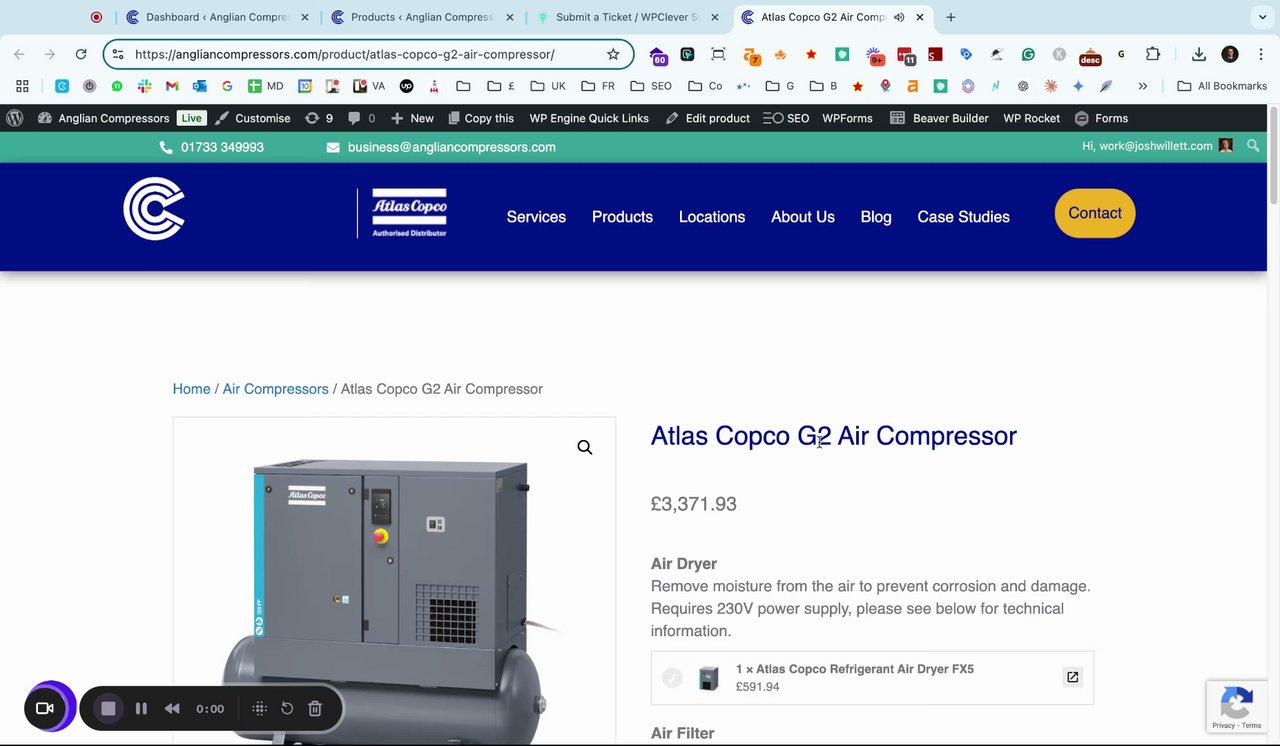Click the Atlas Copco compressor product image
1280x746 pixels.
coord(394,600)
